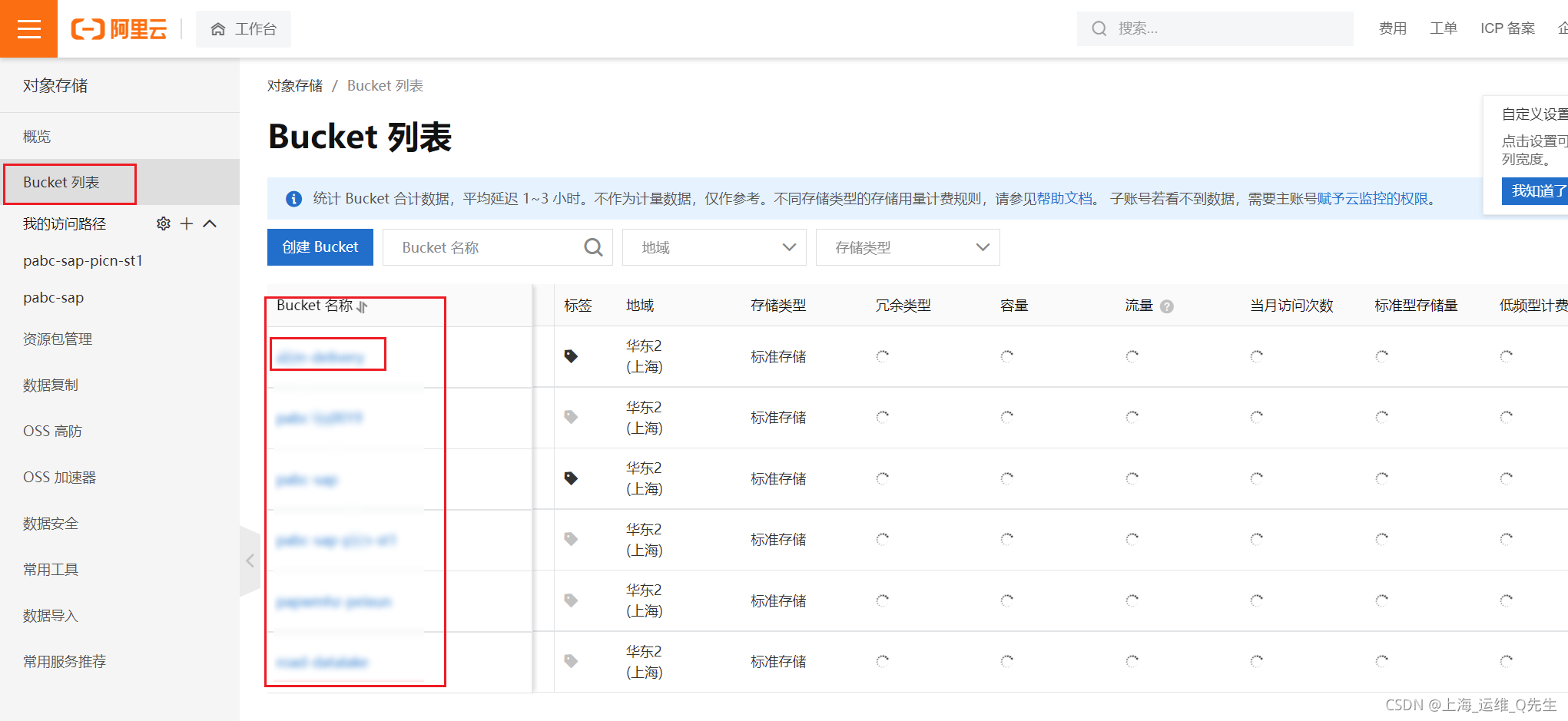Select 概览 in the sidebar

(x=37, y=137)
